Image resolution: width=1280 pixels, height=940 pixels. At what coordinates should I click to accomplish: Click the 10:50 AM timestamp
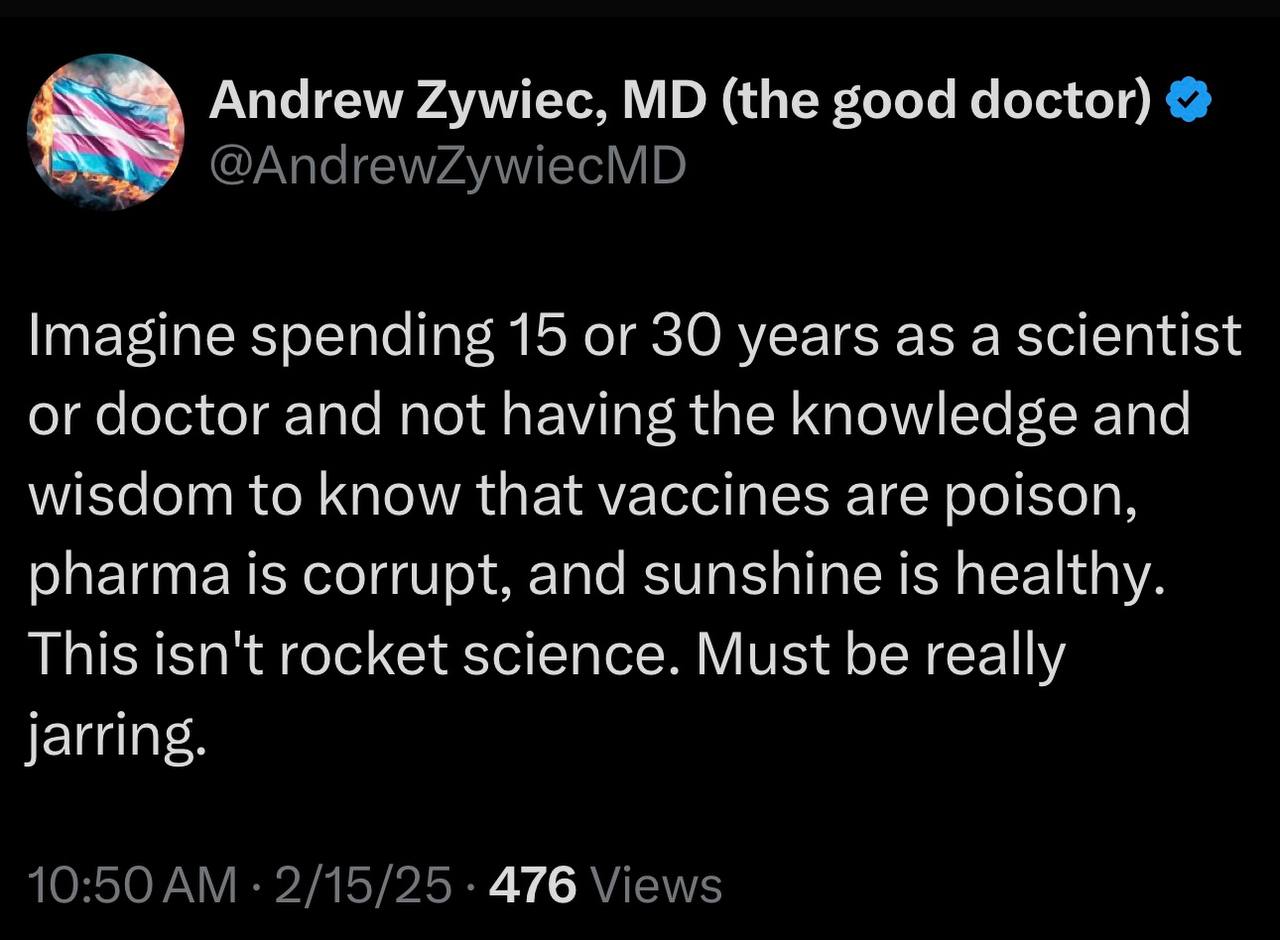132,884
